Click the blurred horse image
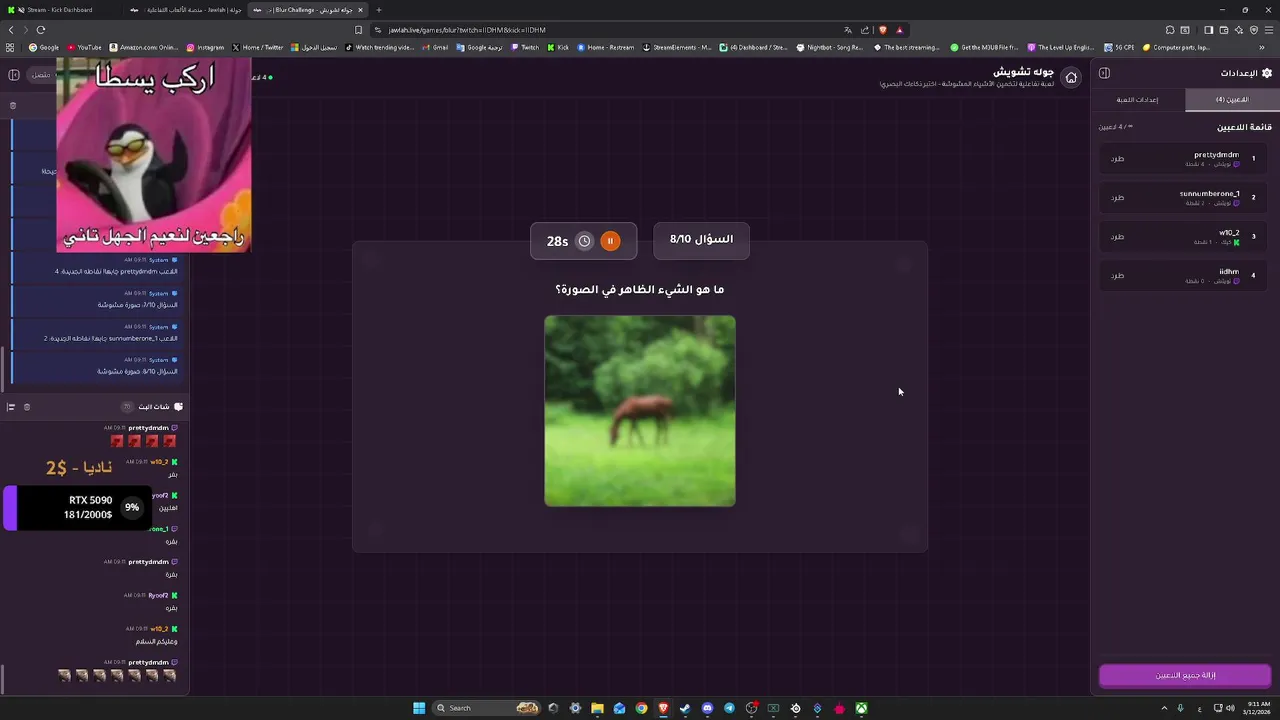Screen dimensions: 1280x720 click(x=640, y=411)
